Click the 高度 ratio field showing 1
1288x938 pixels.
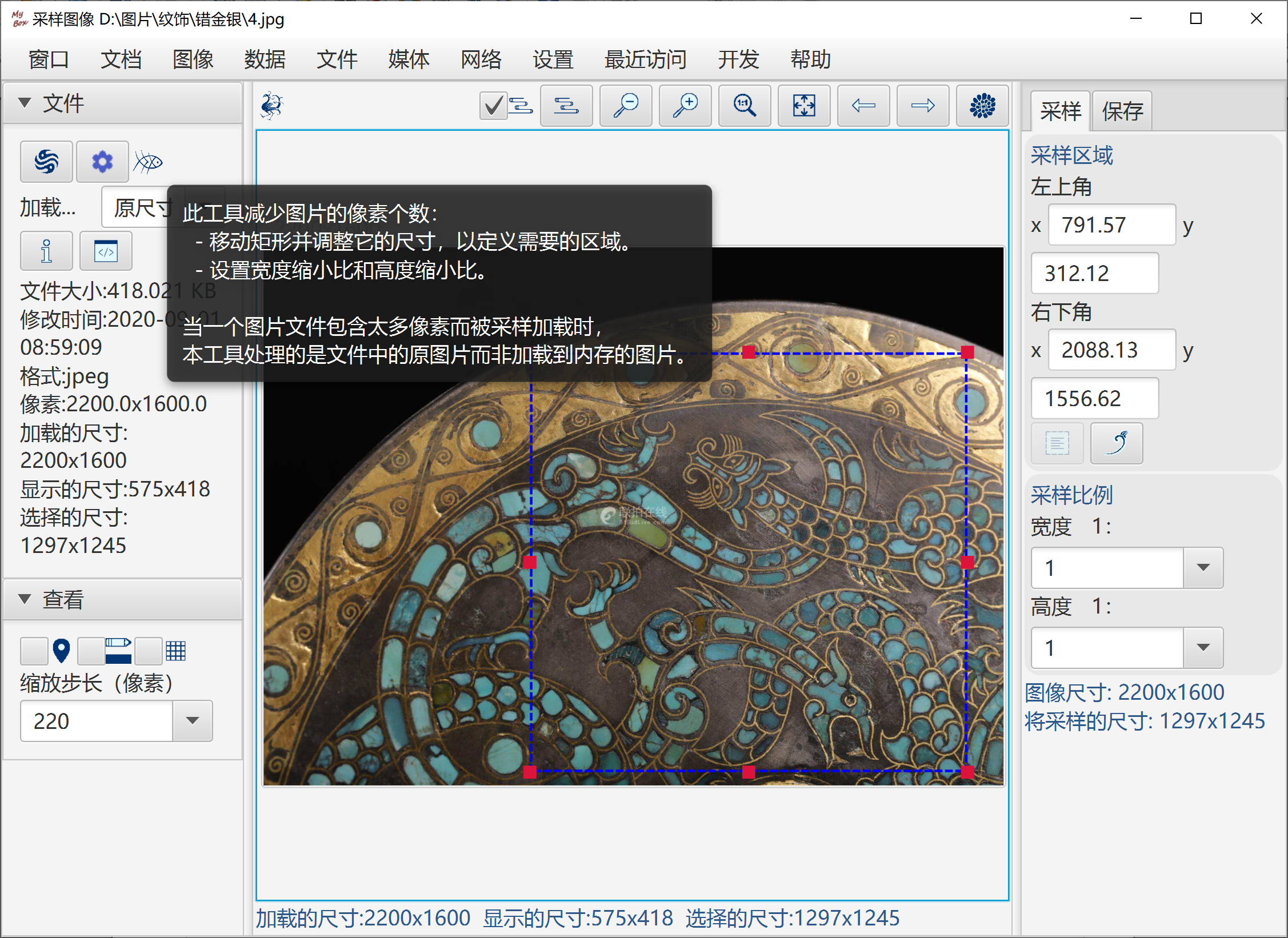1107,648
